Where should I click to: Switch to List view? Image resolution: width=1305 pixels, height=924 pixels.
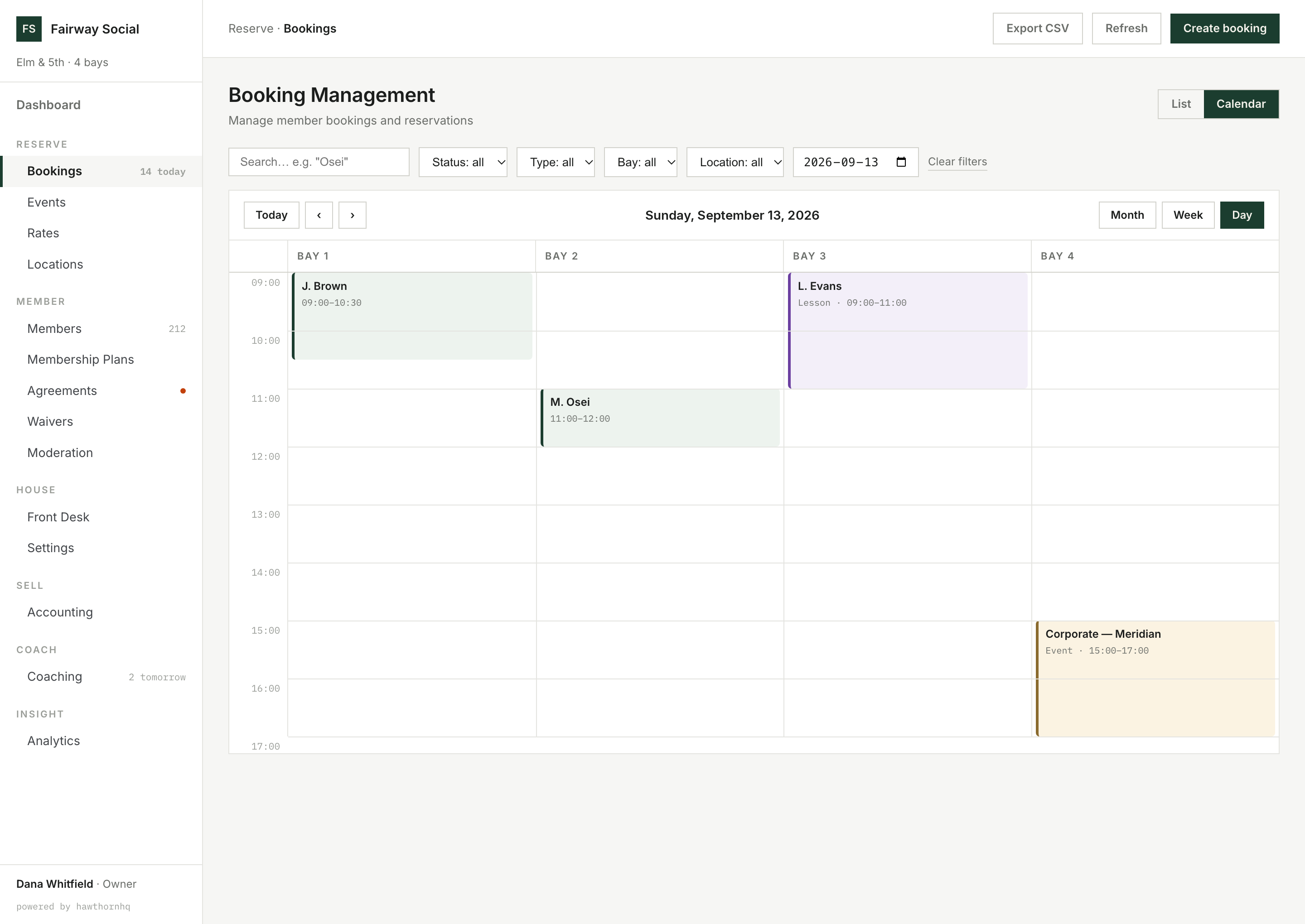pyautogui.click(x=1180, y=104)
